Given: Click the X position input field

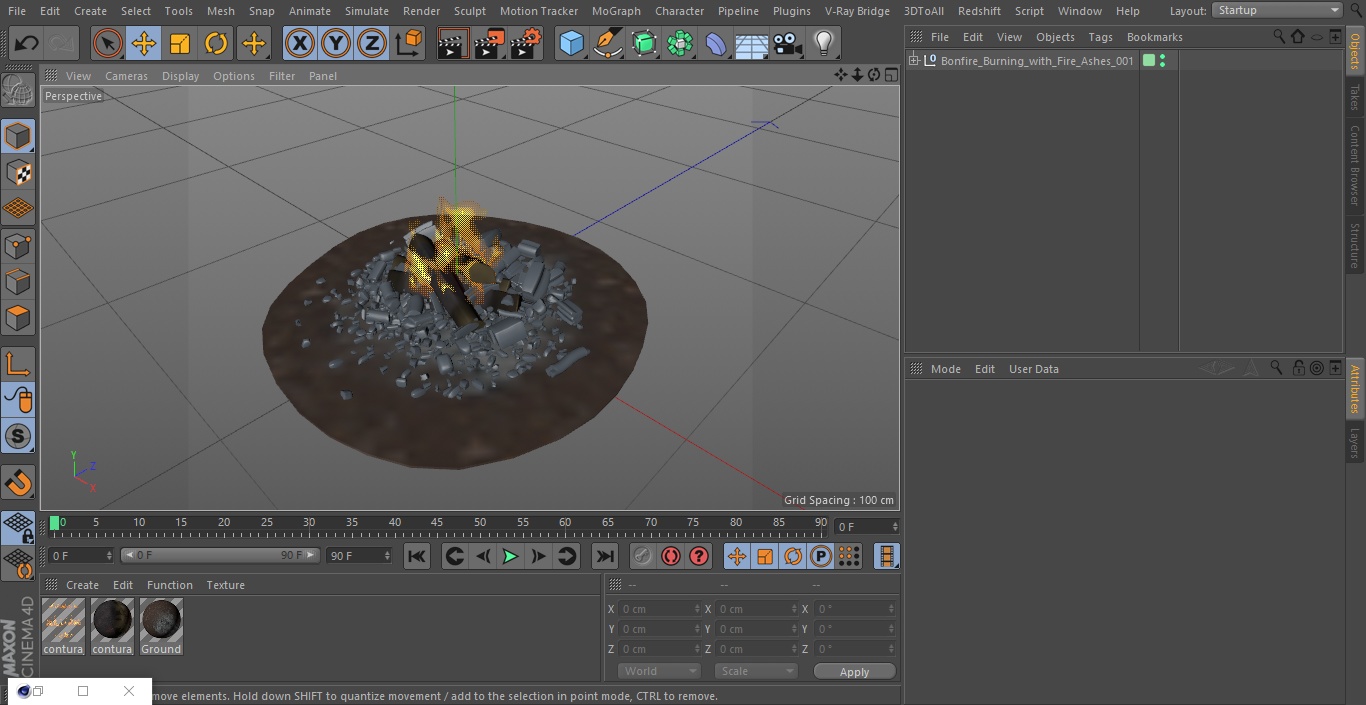Looking at the screenshot, I should [x=659, y=609].
